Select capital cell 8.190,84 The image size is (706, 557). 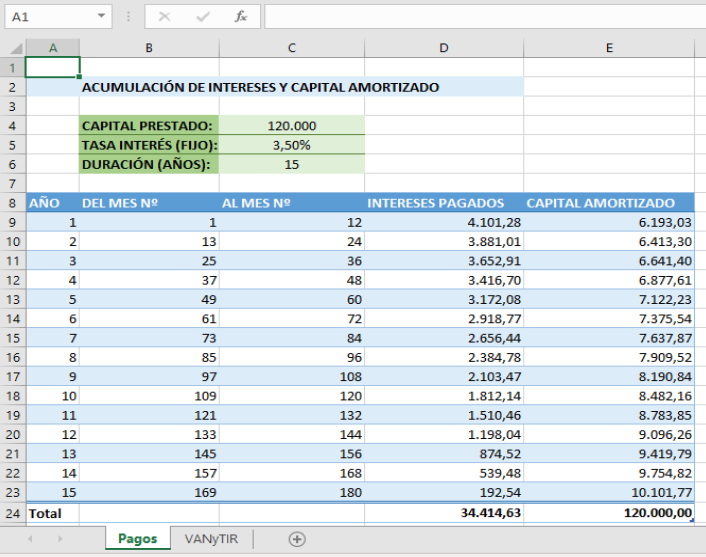[x=609, y=377]
